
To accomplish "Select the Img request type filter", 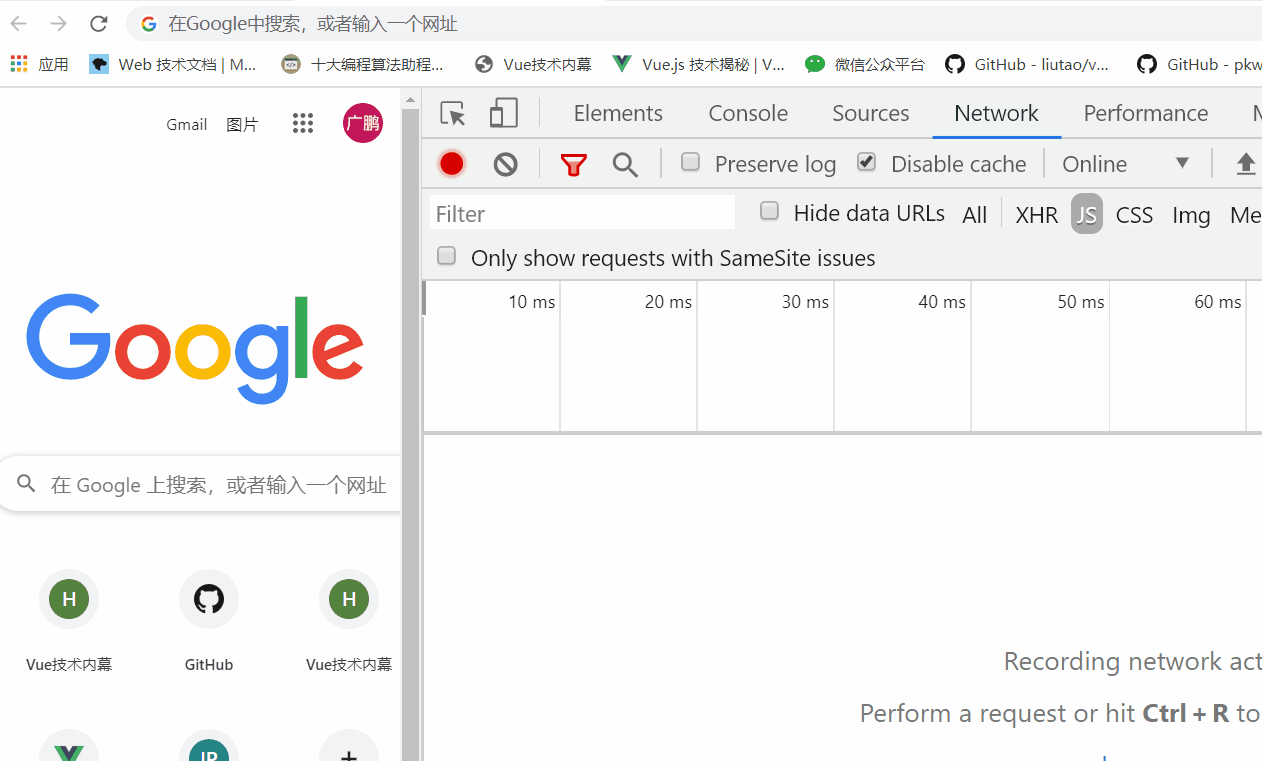I will (1191, 214).
